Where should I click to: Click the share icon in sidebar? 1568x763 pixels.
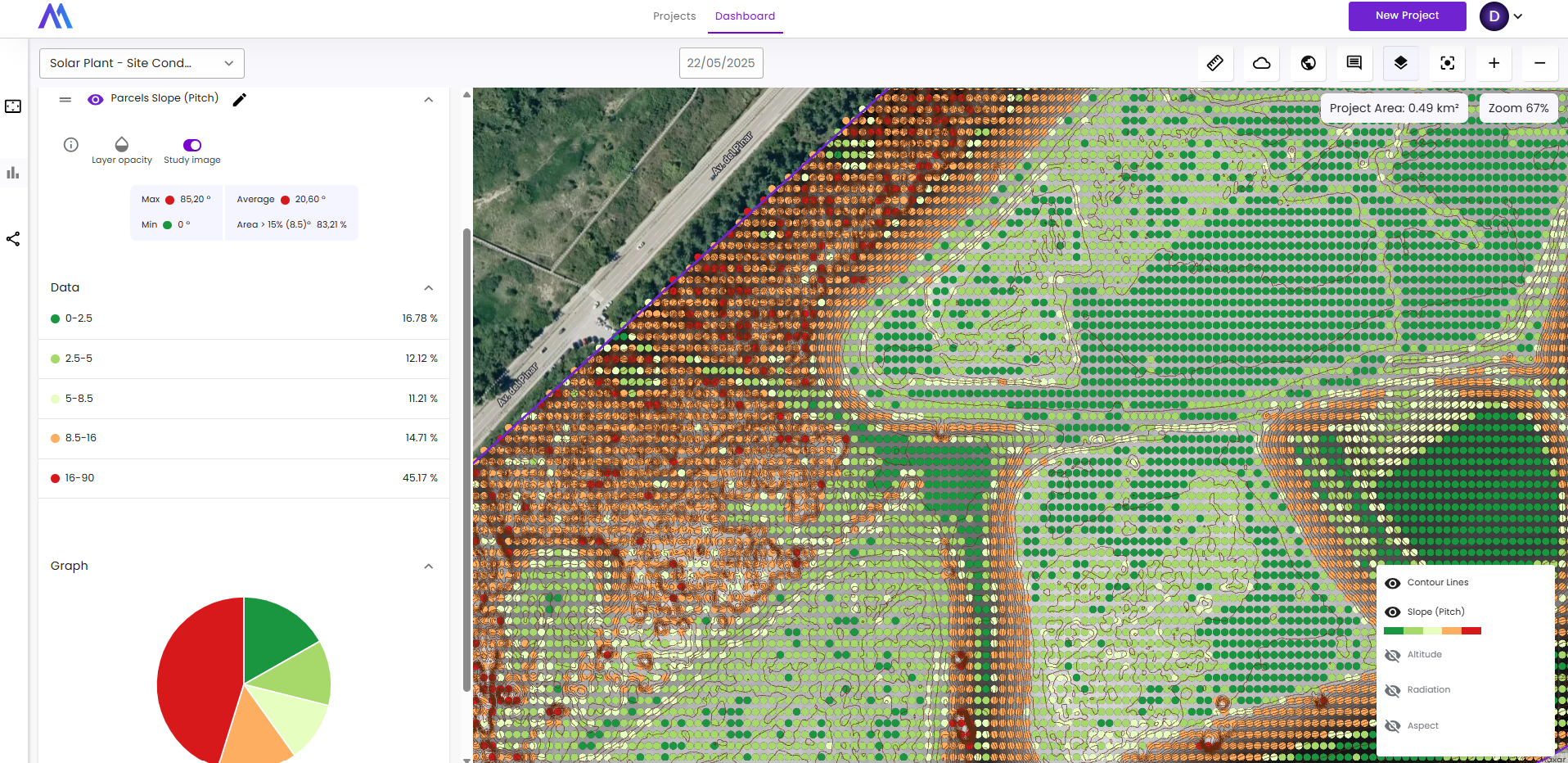coord(13,239)
